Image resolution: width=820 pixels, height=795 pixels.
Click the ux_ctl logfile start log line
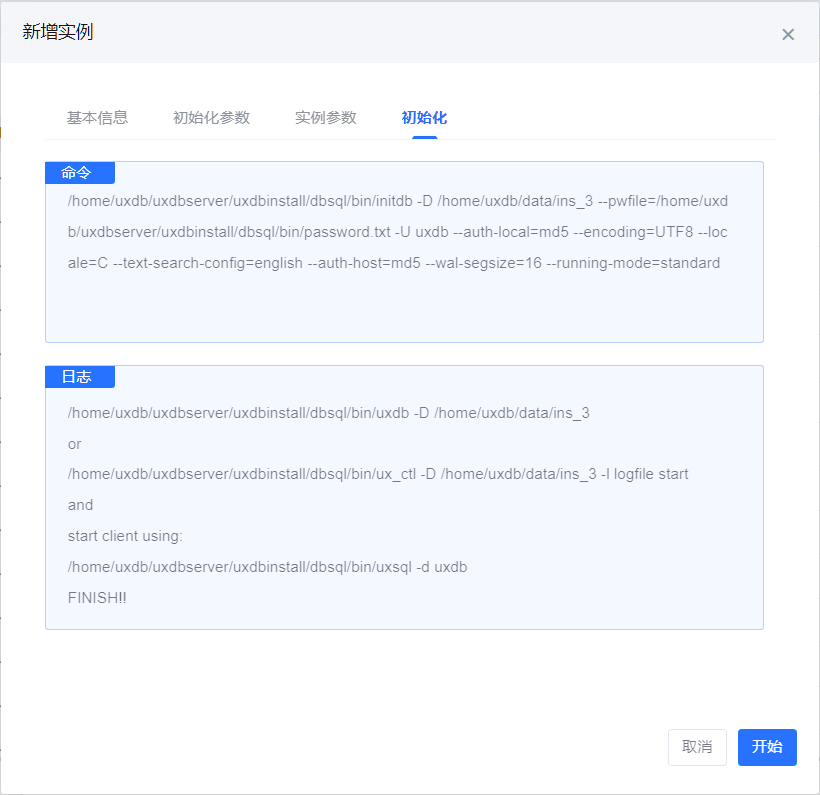[x=378, y=474]
